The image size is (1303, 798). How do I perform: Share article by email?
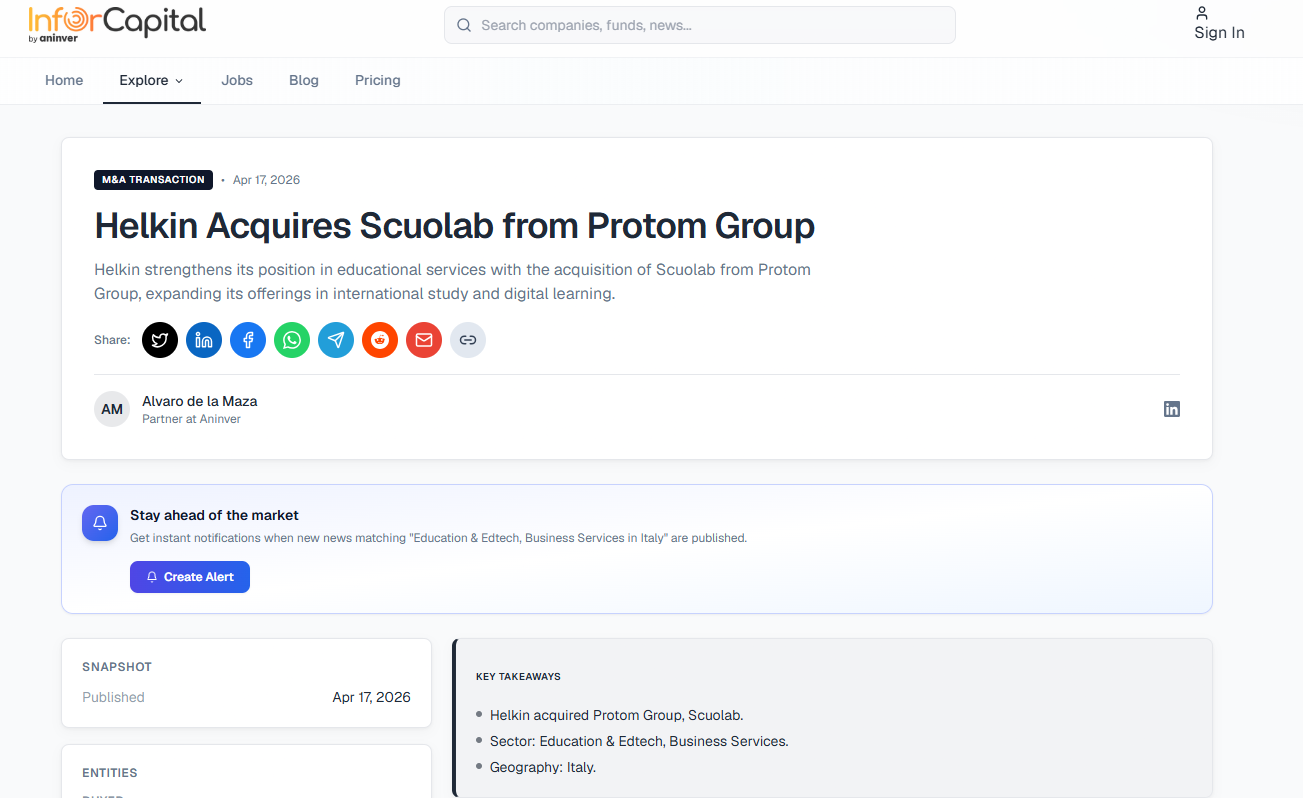[x=424, y=340]
